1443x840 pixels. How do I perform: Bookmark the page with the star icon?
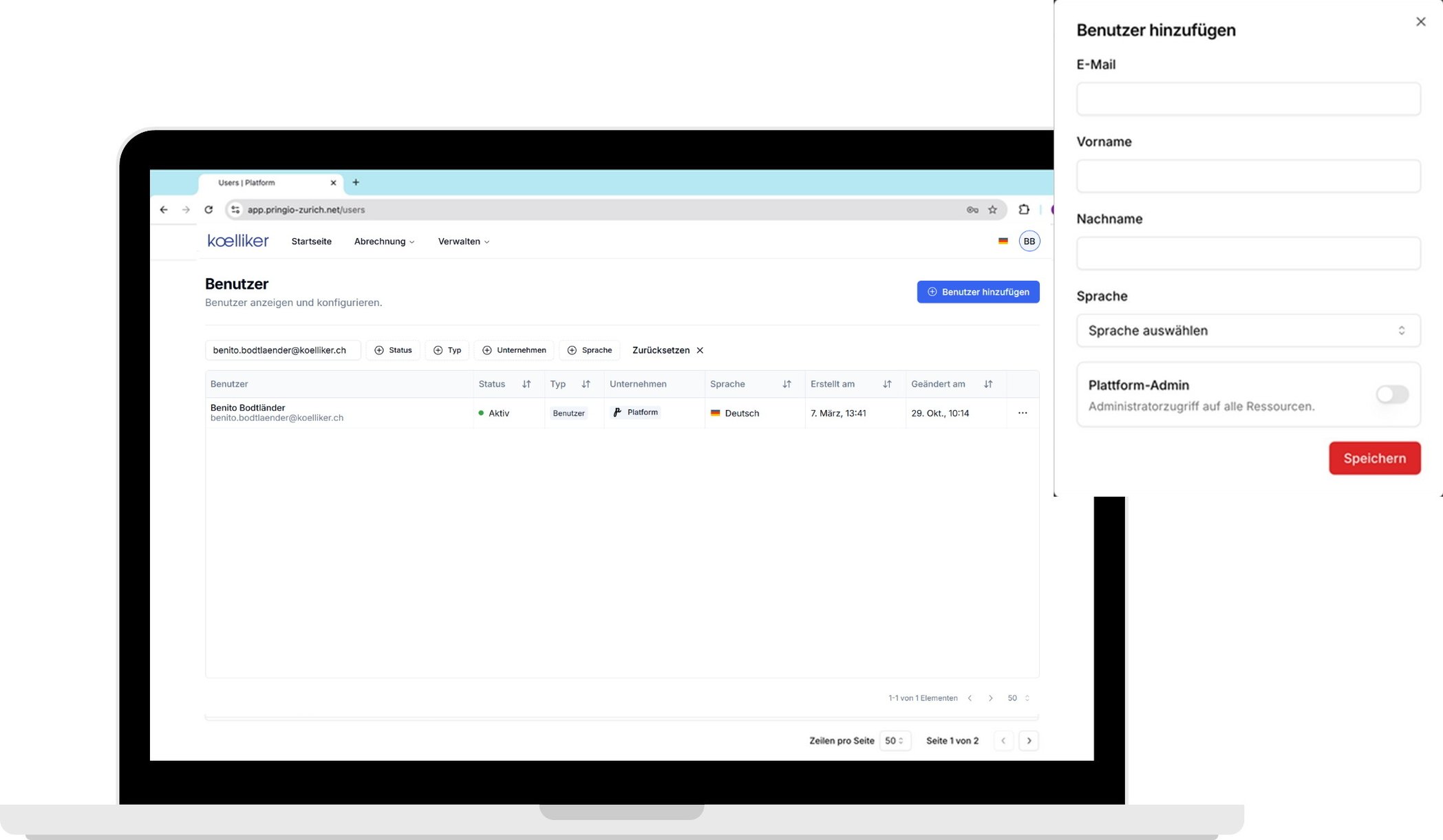tap(992, 210)
